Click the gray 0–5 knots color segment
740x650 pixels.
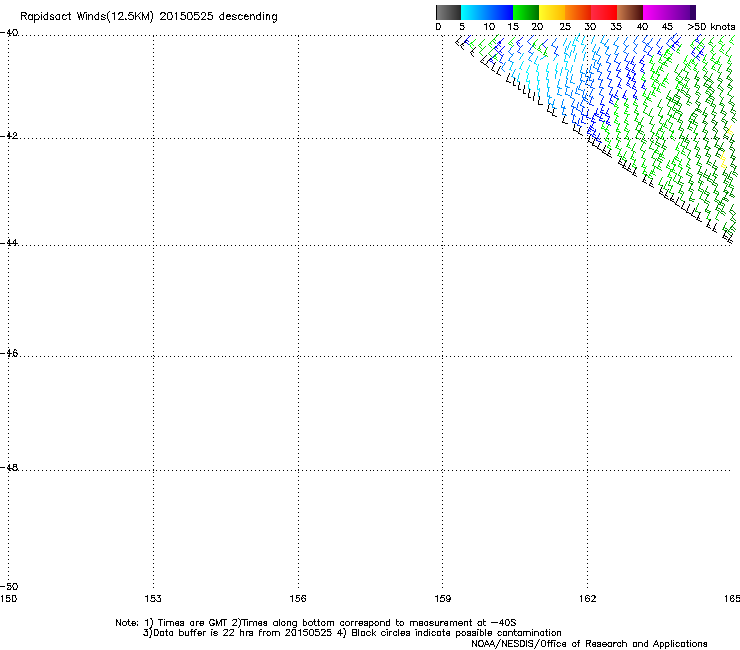pyautogui.click(x=448, y=12)
